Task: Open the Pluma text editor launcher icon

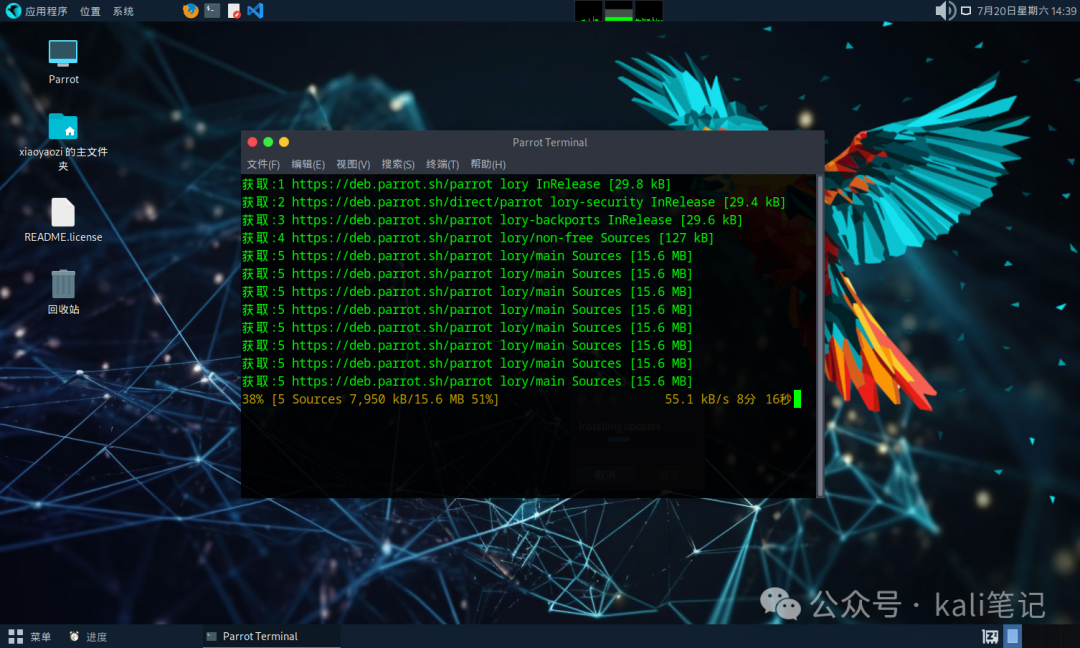Action: pos(234,10)
